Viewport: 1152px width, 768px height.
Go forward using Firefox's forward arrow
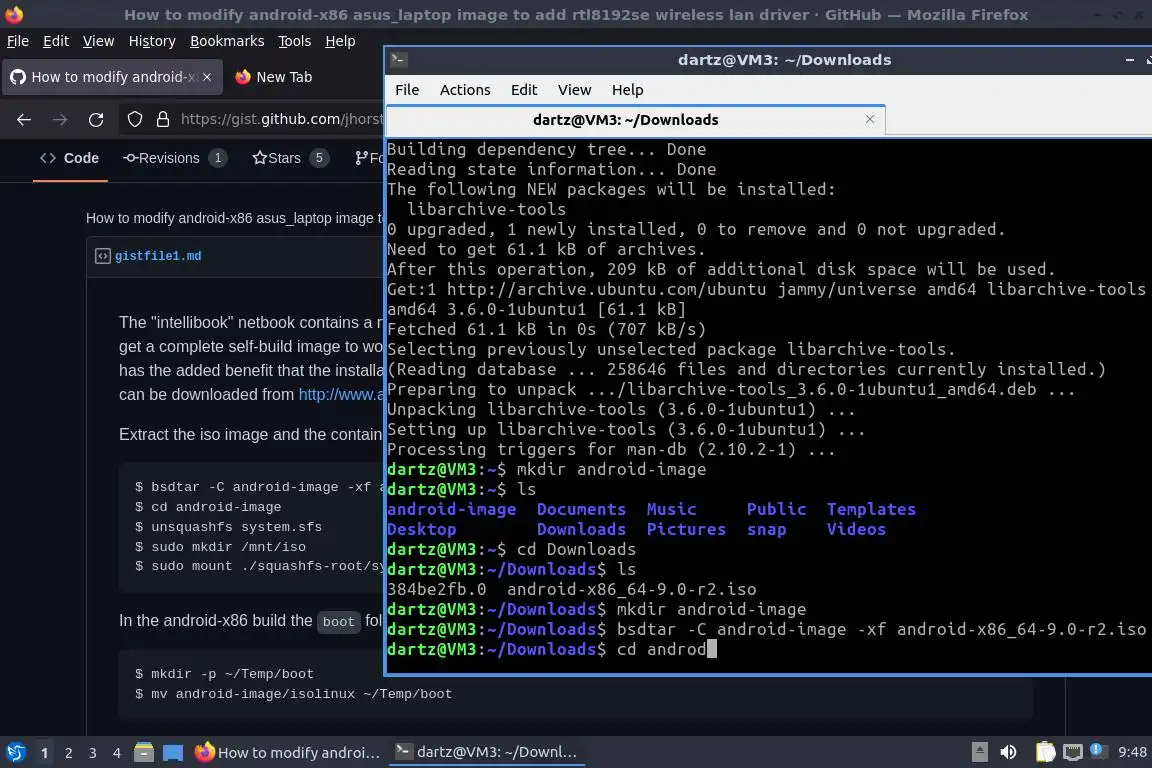tap(60, 119)
